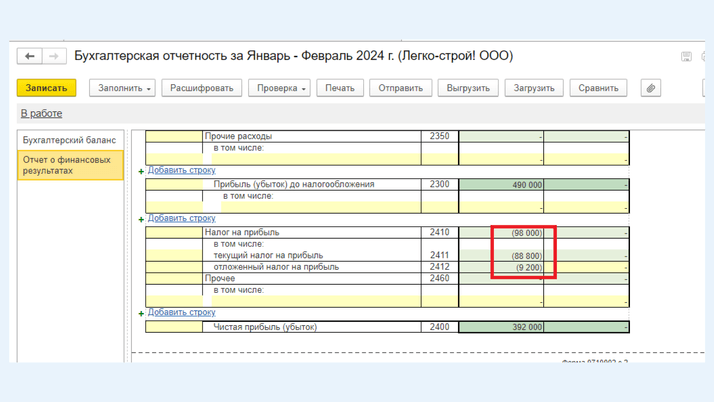The image size is (714, 402).
Task: Click code cell 2411
Action: tap(439, 255)
